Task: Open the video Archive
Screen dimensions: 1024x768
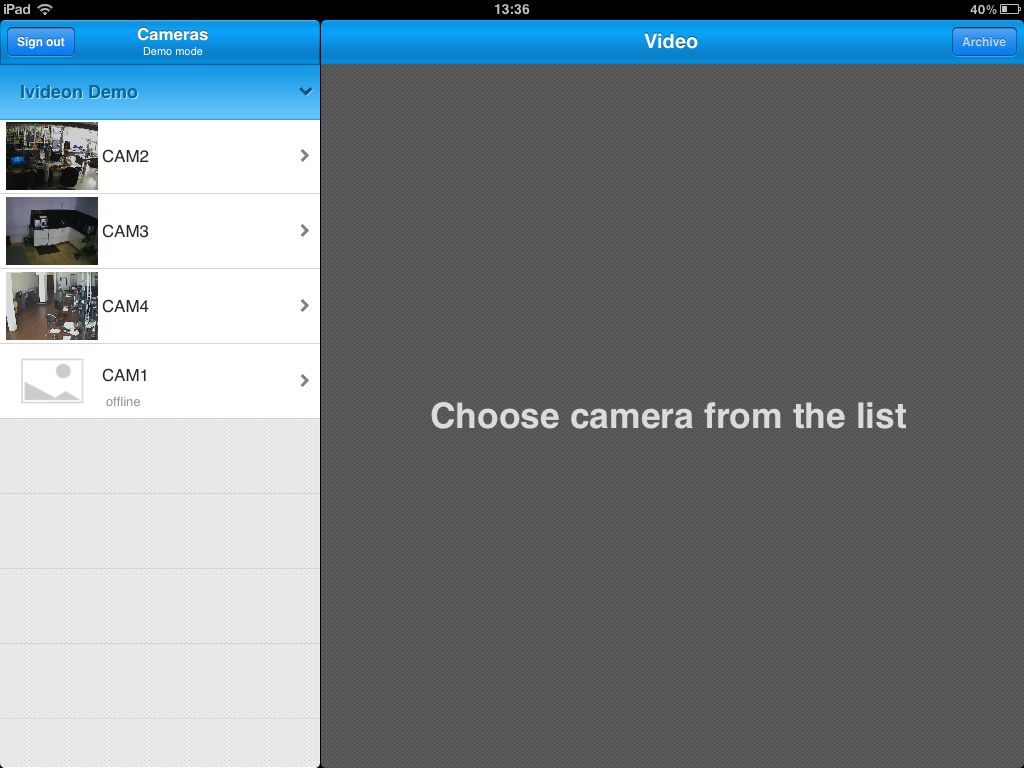Action: [984, 42]
